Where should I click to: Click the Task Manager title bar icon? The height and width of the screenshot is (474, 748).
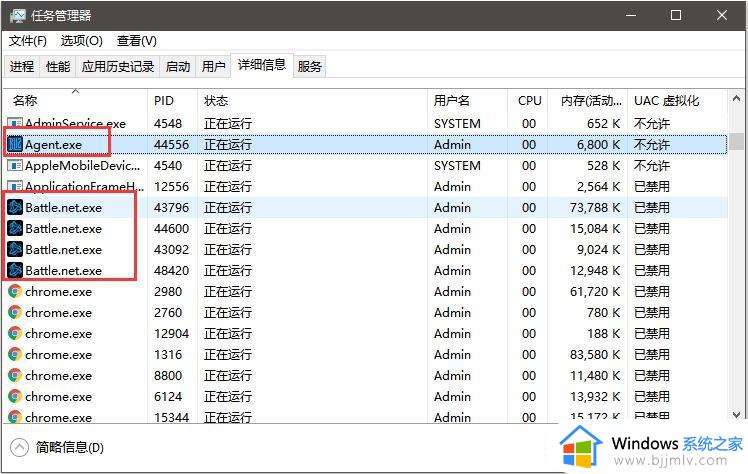pyautogui.click(x=17, y=16)
